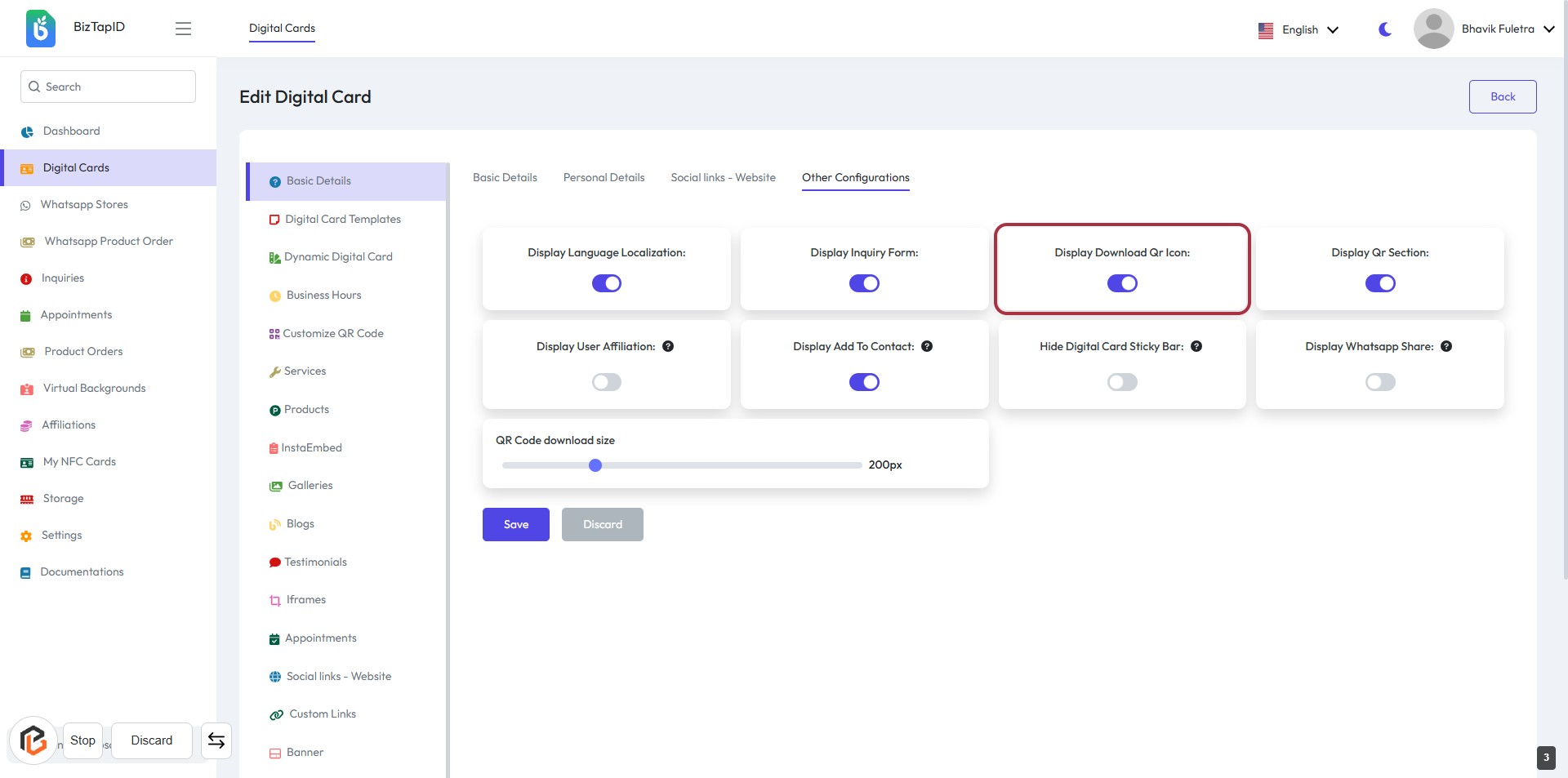Viewport: 1568px width, 778px height.
Task: Collapse sidebar with hamburger menu icon
Action: click(x=183, y=29)
